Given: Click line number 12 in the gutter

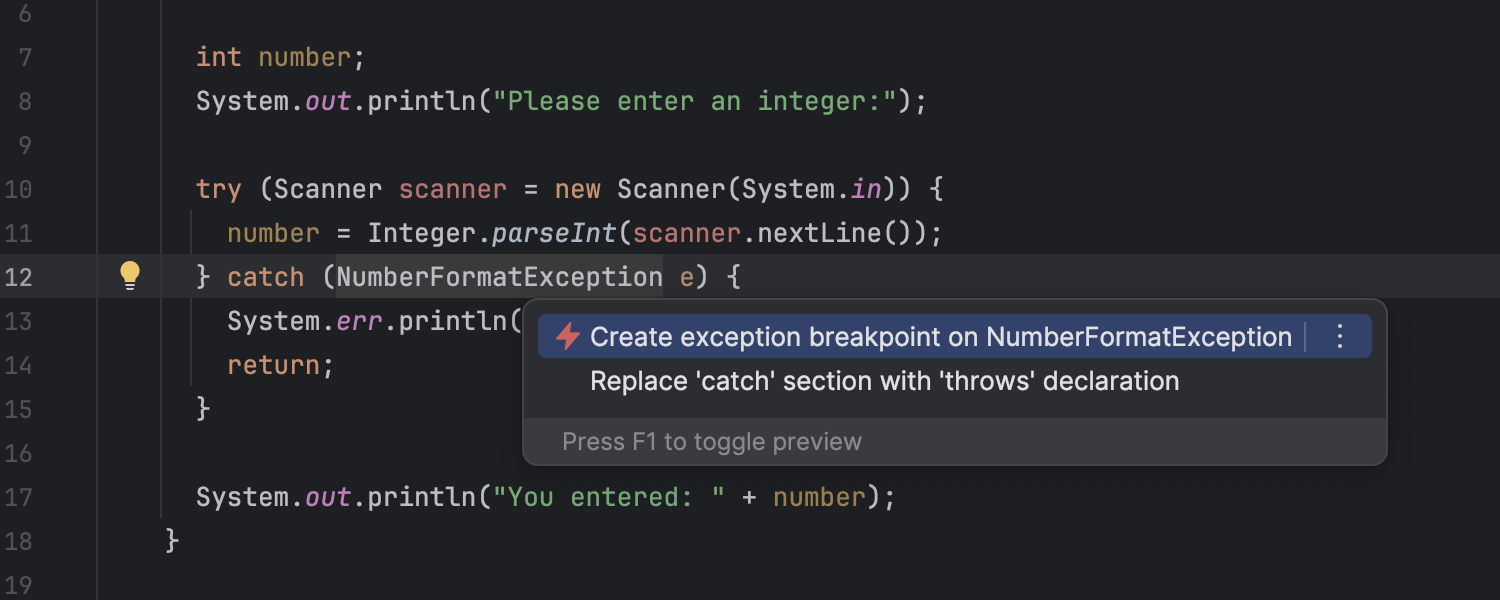Looking at the screenshot, I should tap(18, 277).
